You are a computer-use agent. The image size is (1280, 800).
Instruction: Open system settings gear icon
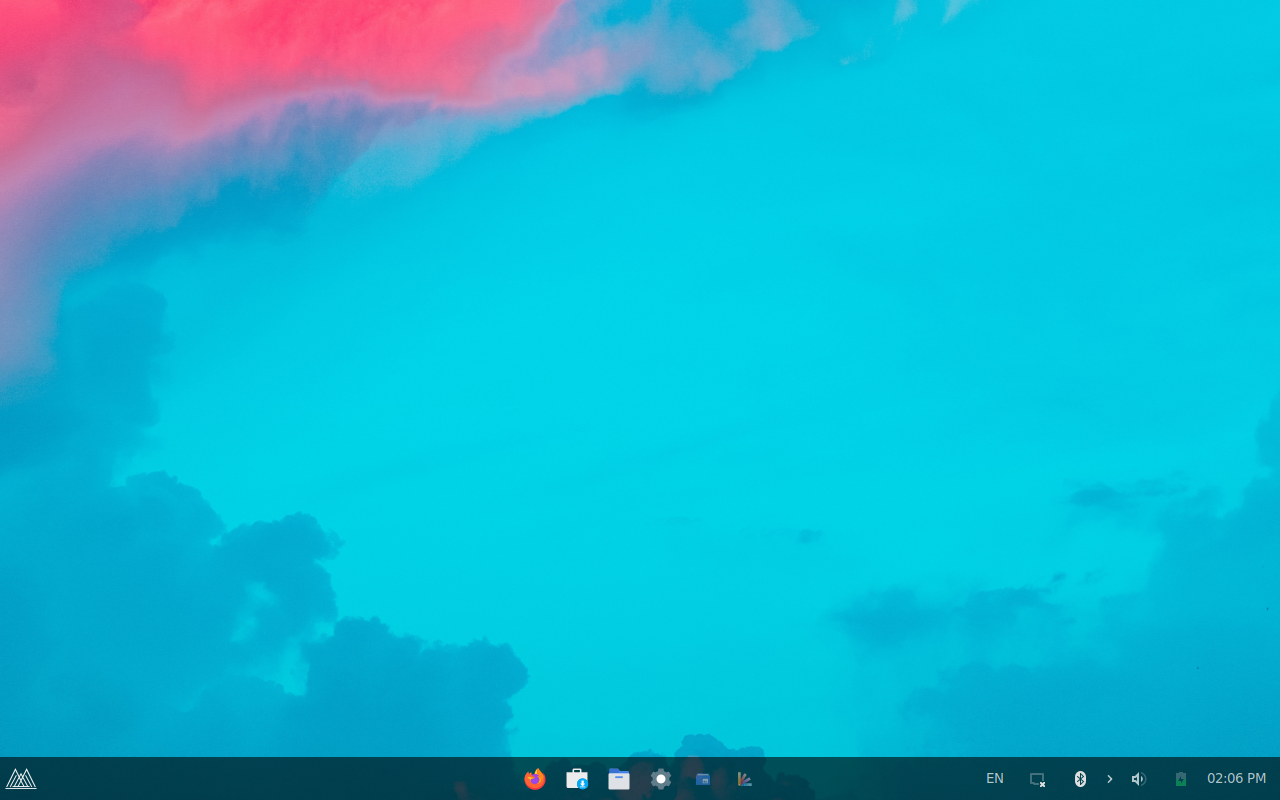coord(661,779)
